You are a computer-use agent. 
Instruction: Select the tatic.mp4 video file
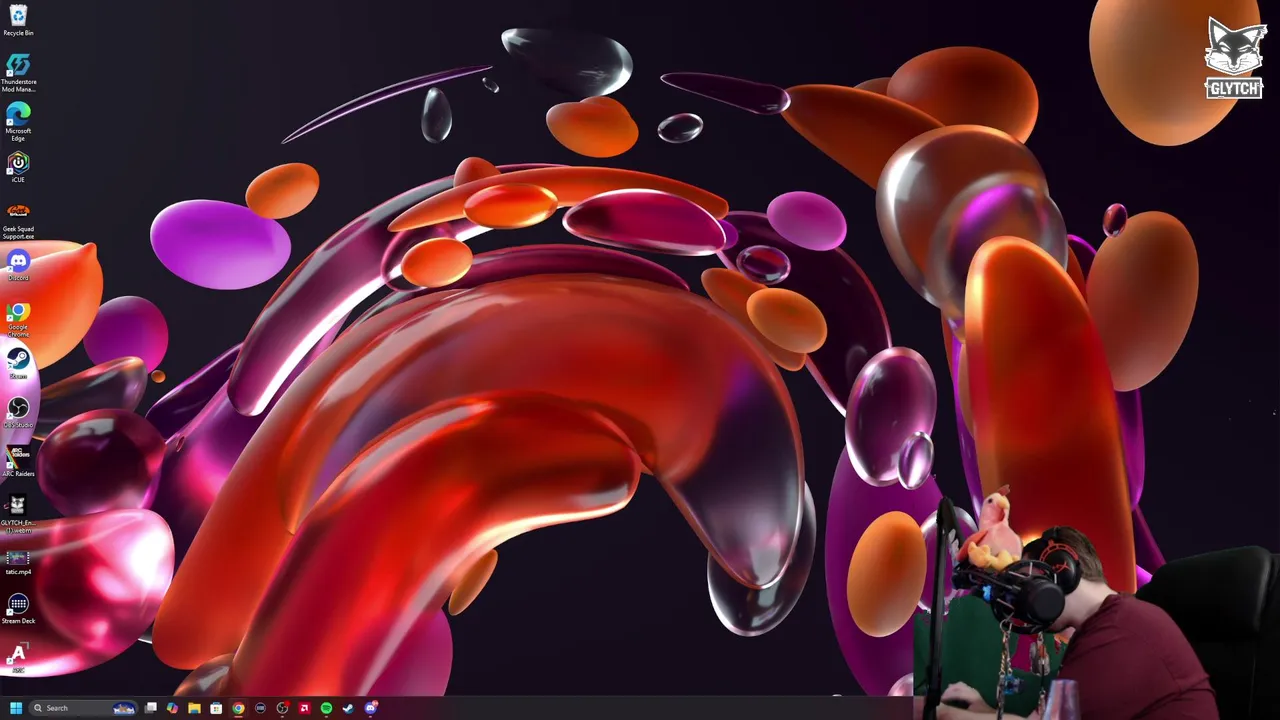tap(18, 562)
